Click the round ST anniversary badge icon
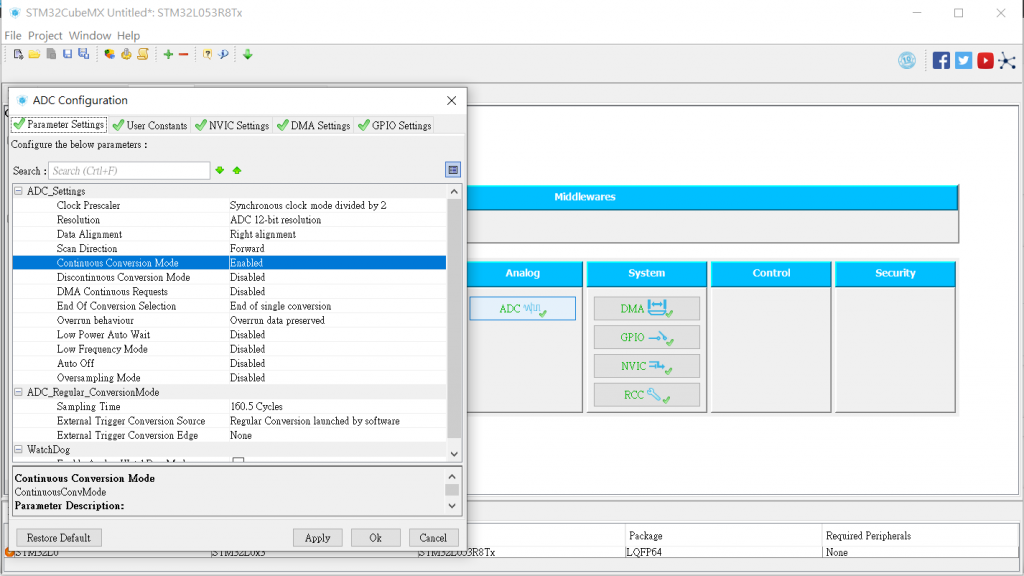This screenshot has width=1024, height=576. [907, 61]
